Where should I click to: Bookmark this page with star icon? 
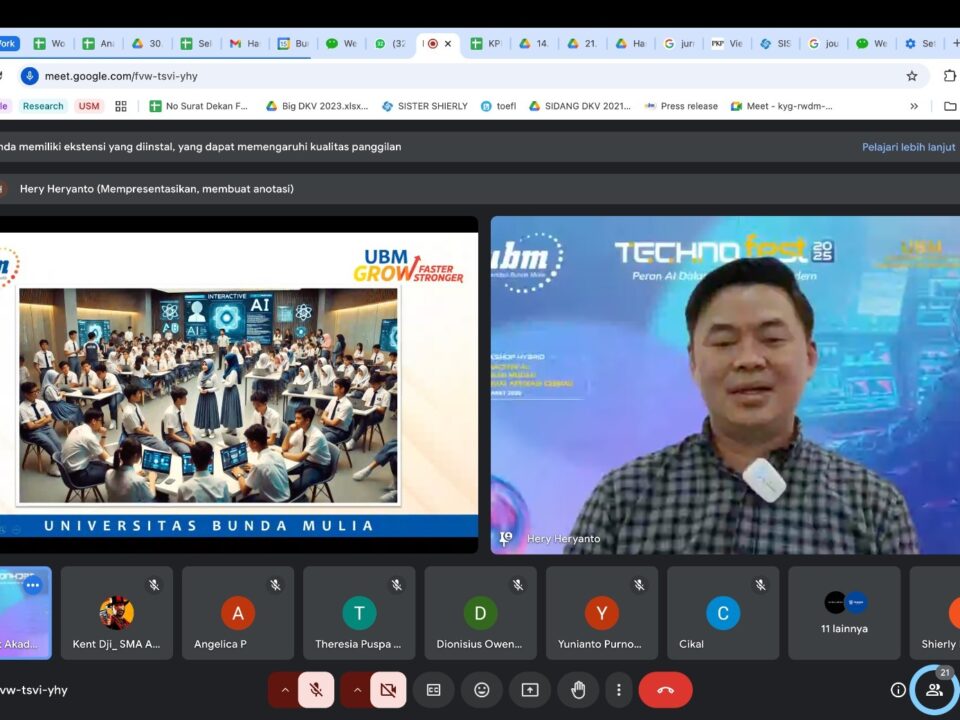coord(912,76)
